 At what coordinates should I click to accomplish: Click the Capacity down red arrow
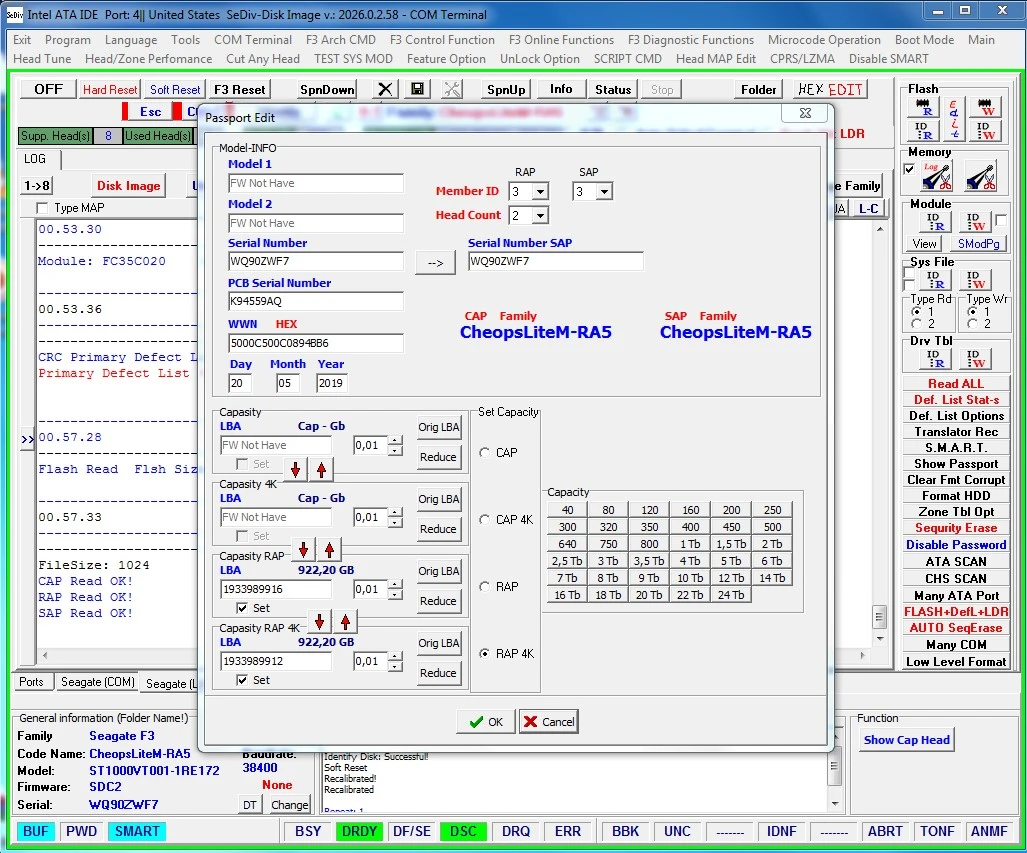coord(295,469)
